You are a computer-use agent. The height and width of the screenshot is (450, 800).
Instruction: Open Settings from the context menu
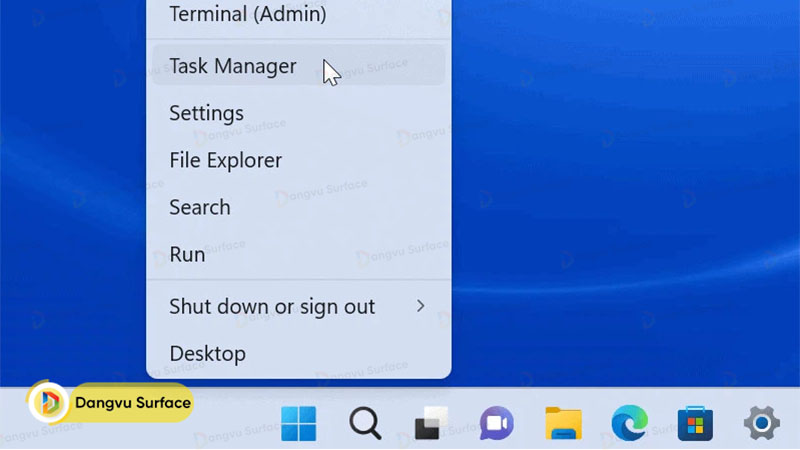pos(298,113)
